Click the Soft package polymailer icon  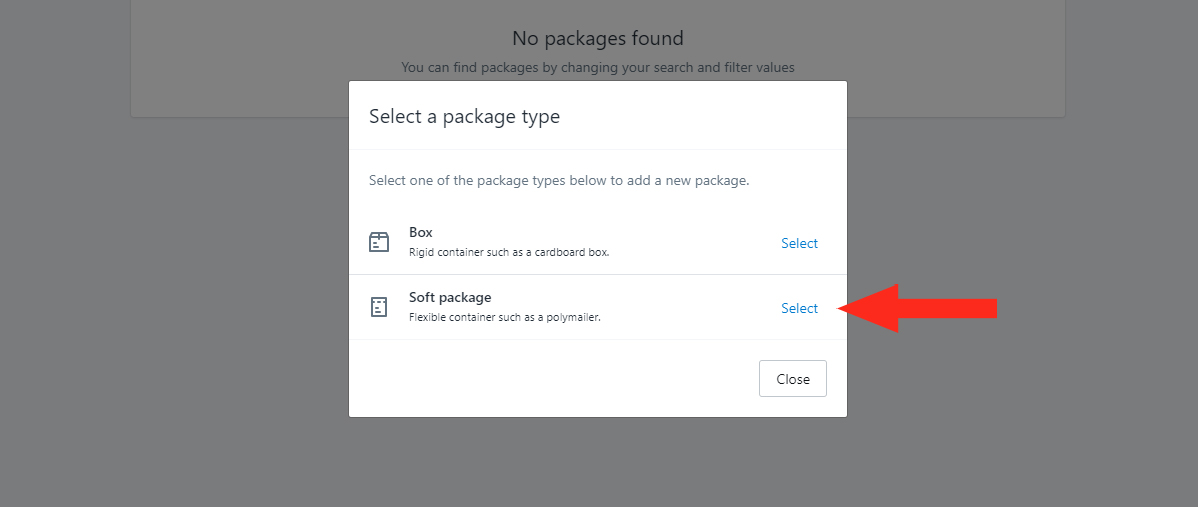[x=379, y=307]
